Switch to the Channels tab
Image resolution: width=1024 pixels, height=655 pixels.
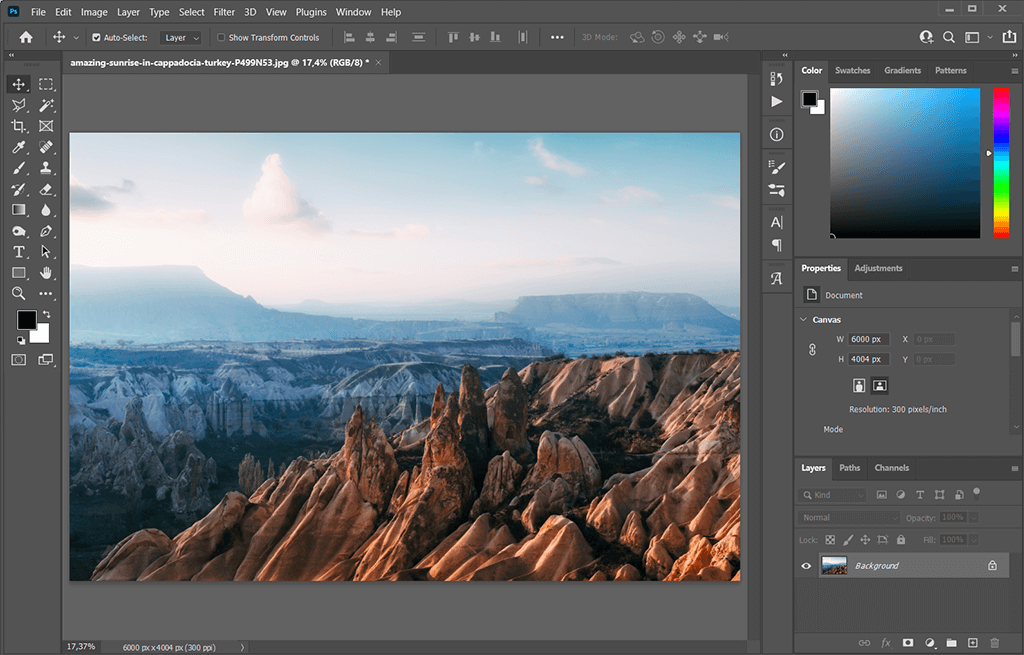pyautogui.click(x=891, y=468)
